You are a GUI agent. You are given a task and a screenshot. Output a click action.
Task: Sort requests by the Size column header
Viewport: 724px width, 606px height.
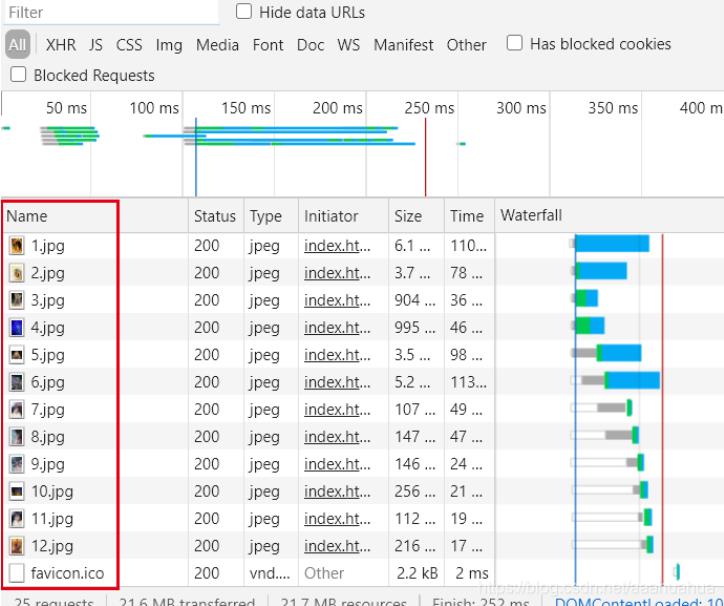[x=408, y=216]
